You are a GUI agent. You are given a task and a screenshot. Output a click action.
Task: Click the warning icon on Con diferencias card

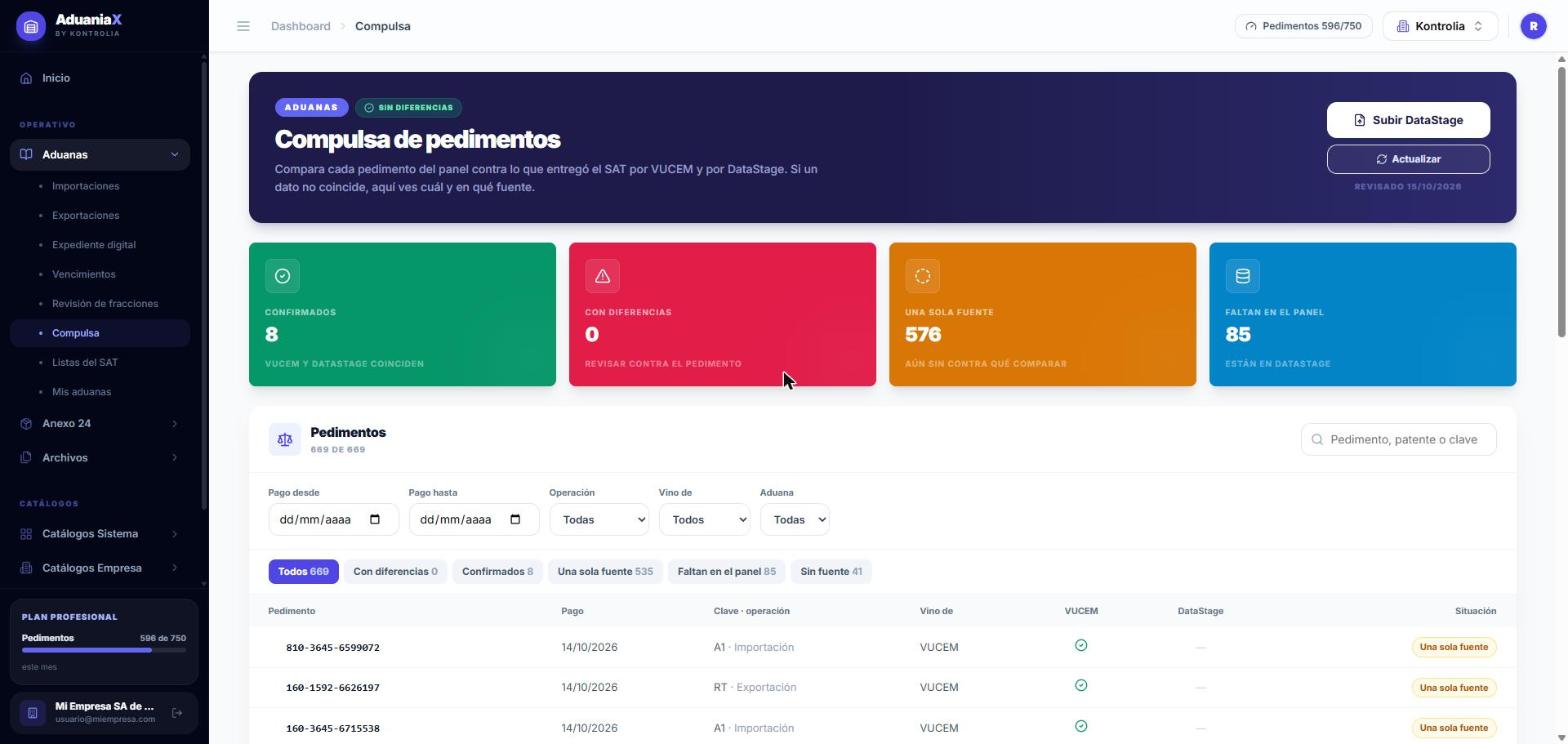coord(602,276)
